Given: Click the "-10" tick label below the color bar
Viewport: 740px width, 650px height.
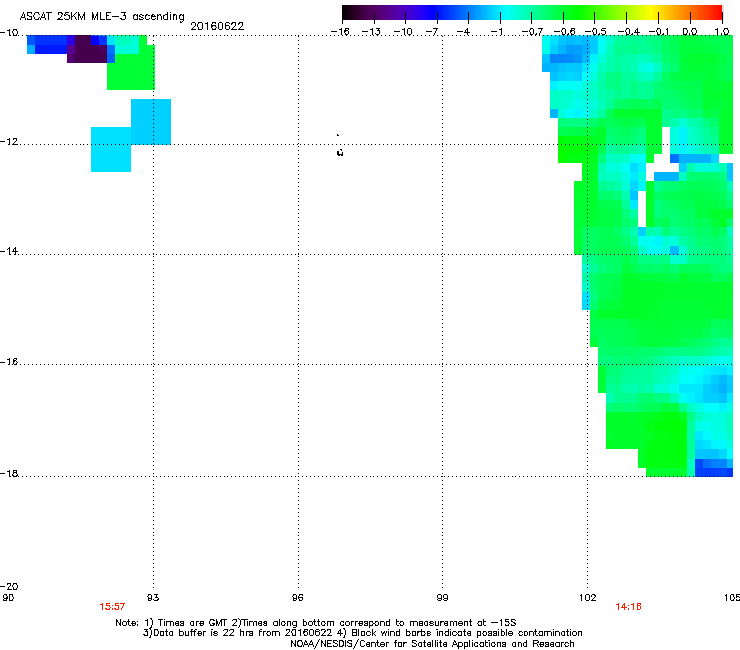Looking at the screenshot, I should 403,32.
